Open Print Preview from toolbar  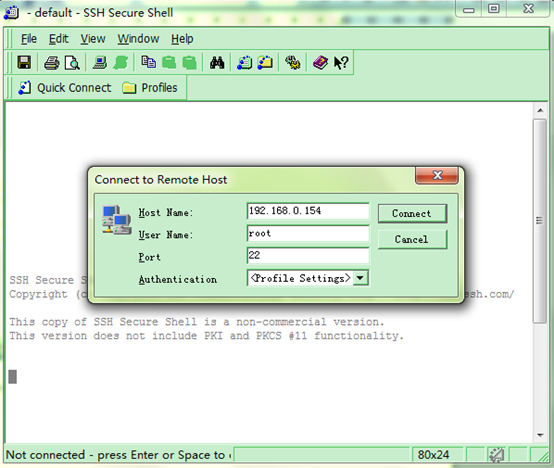click(x=72, y=63)
